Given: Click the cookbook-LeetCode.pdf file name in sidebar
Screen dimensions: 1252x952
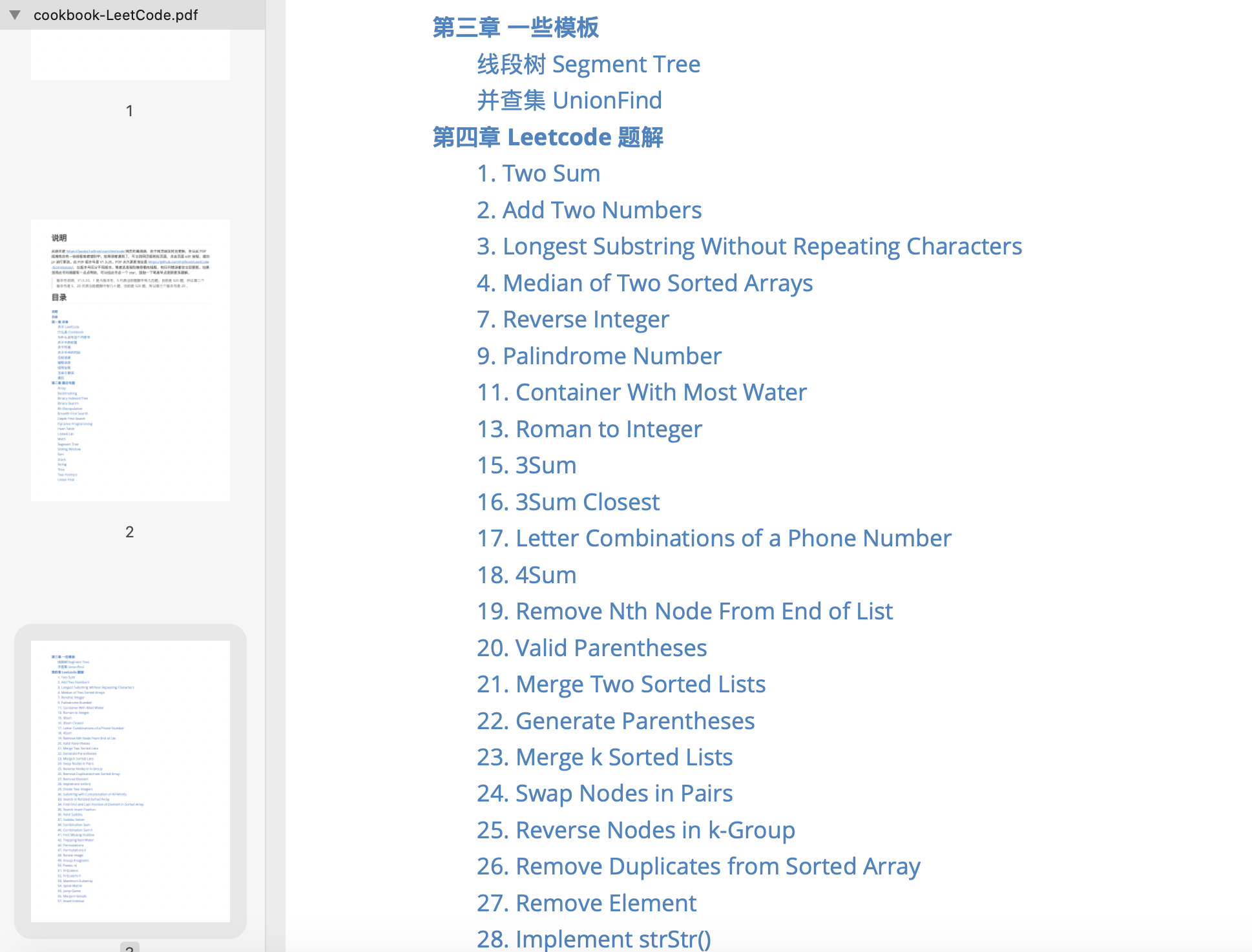Looking at the screenshot, I should (116, 15).
